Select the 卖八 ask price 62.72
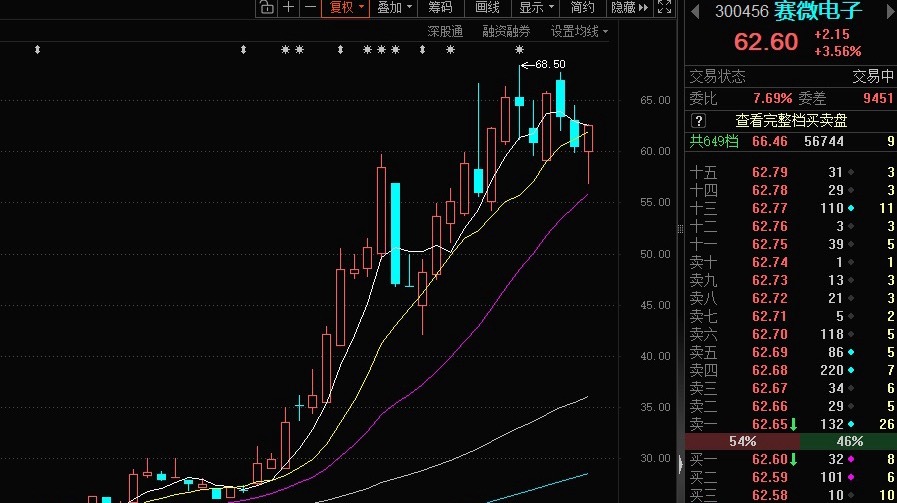Image resolution: width=897 pixels, height=503 pixels. pyautogui.click(x=769, y=298)
